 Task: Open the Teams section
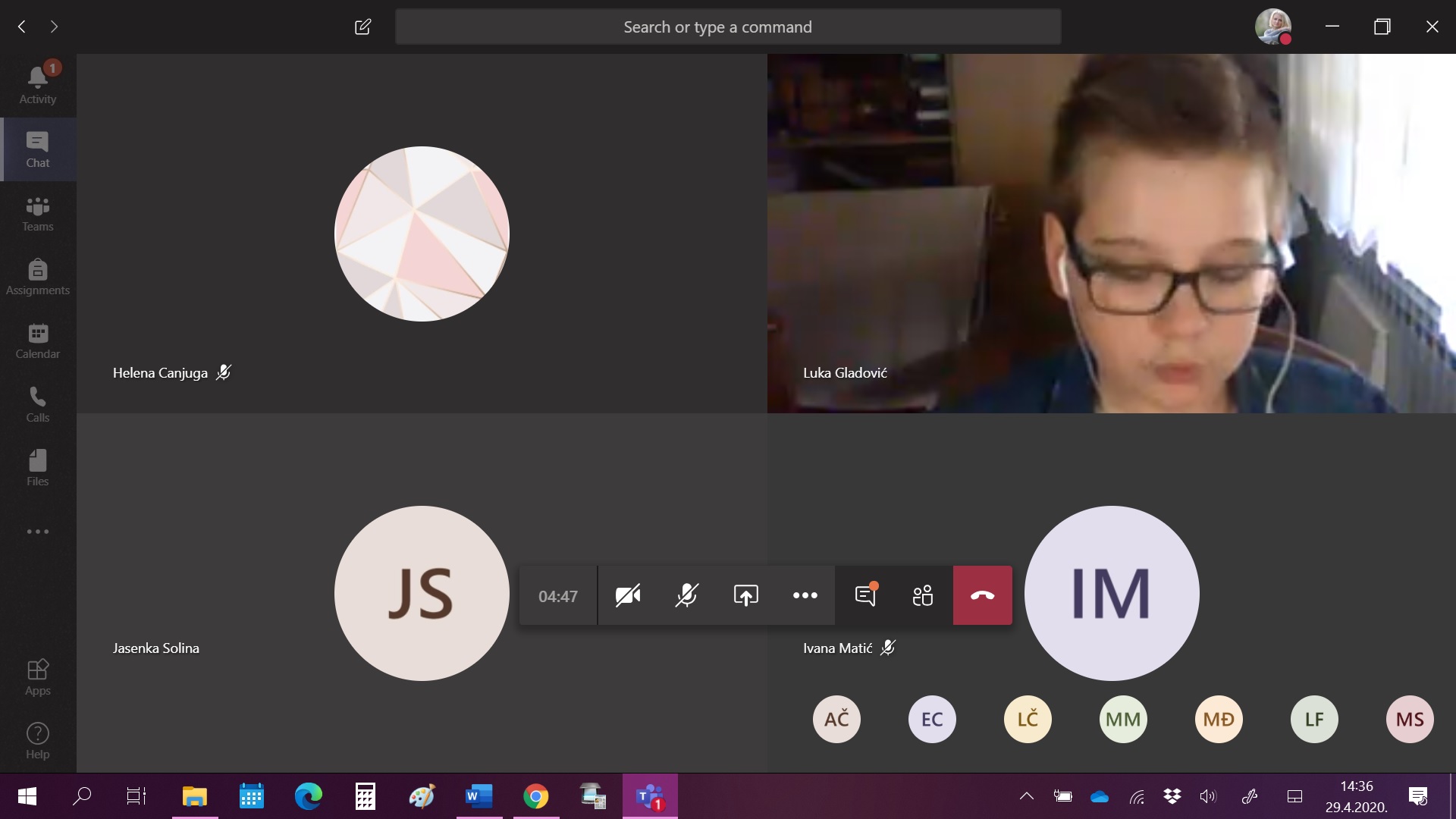(x=38, y=213)
